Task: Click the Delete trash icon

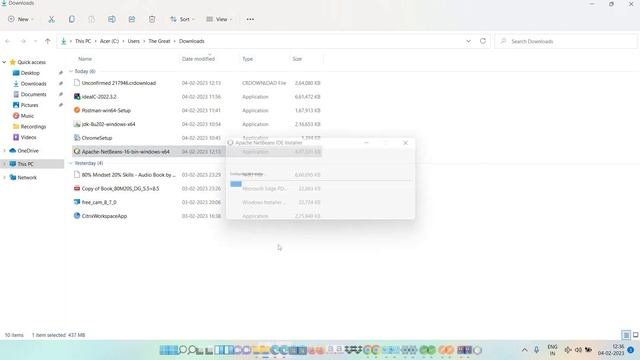Action: point(152,19)
